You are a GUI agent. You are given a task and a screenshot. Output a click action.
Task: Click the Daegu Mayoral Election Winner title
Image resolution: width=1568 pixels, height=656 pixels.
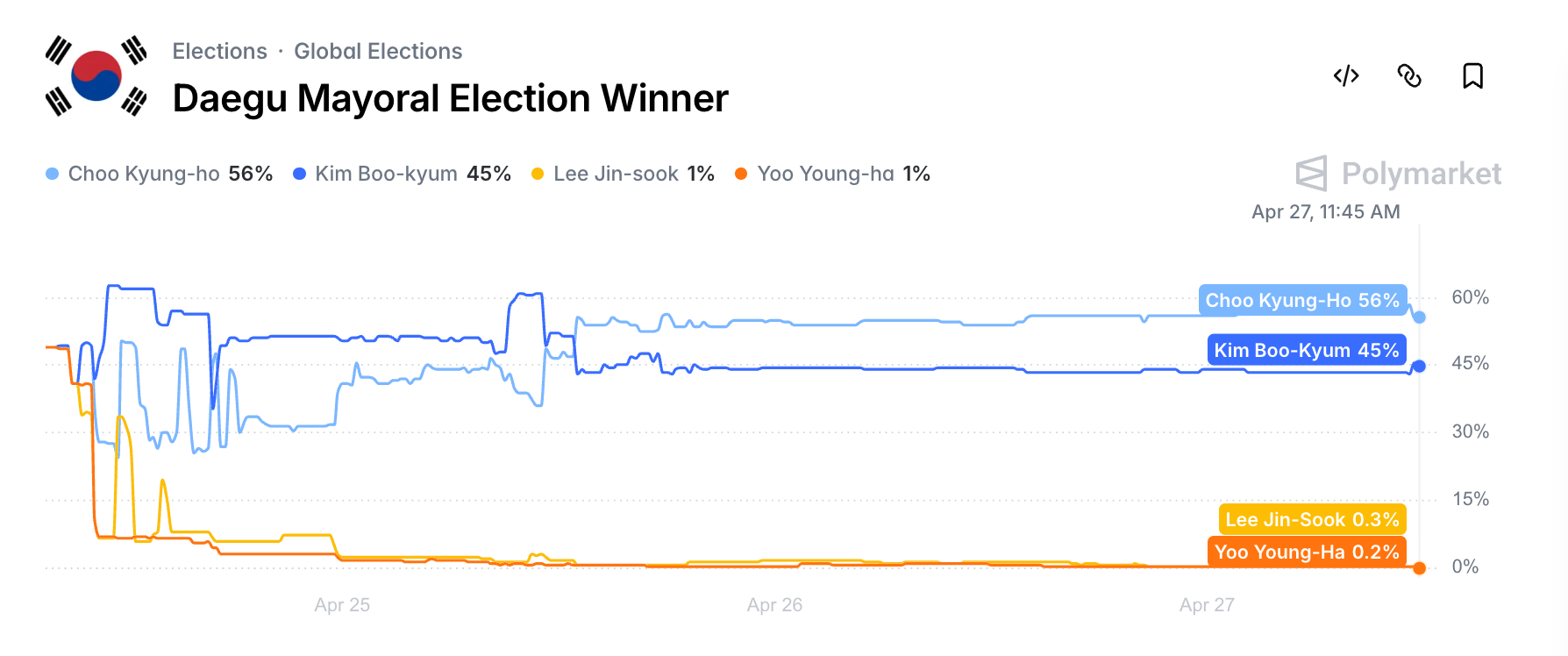(x=450, y=98)
